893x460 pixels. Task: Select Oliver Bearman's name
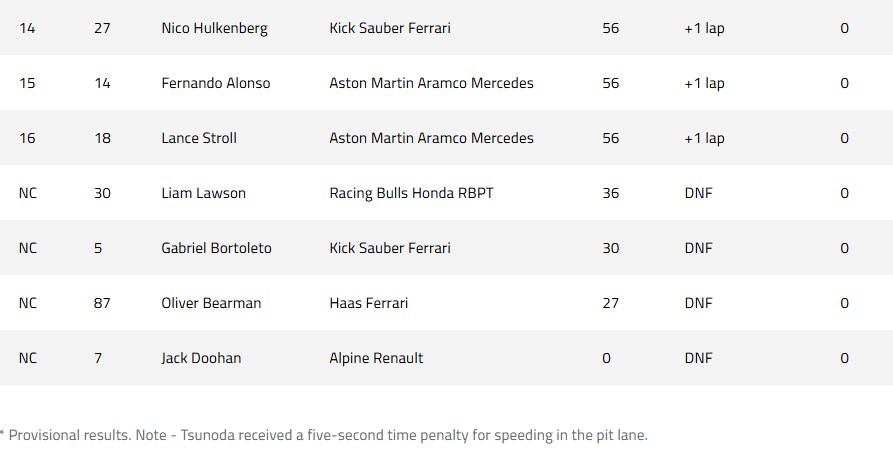point(211,303)
